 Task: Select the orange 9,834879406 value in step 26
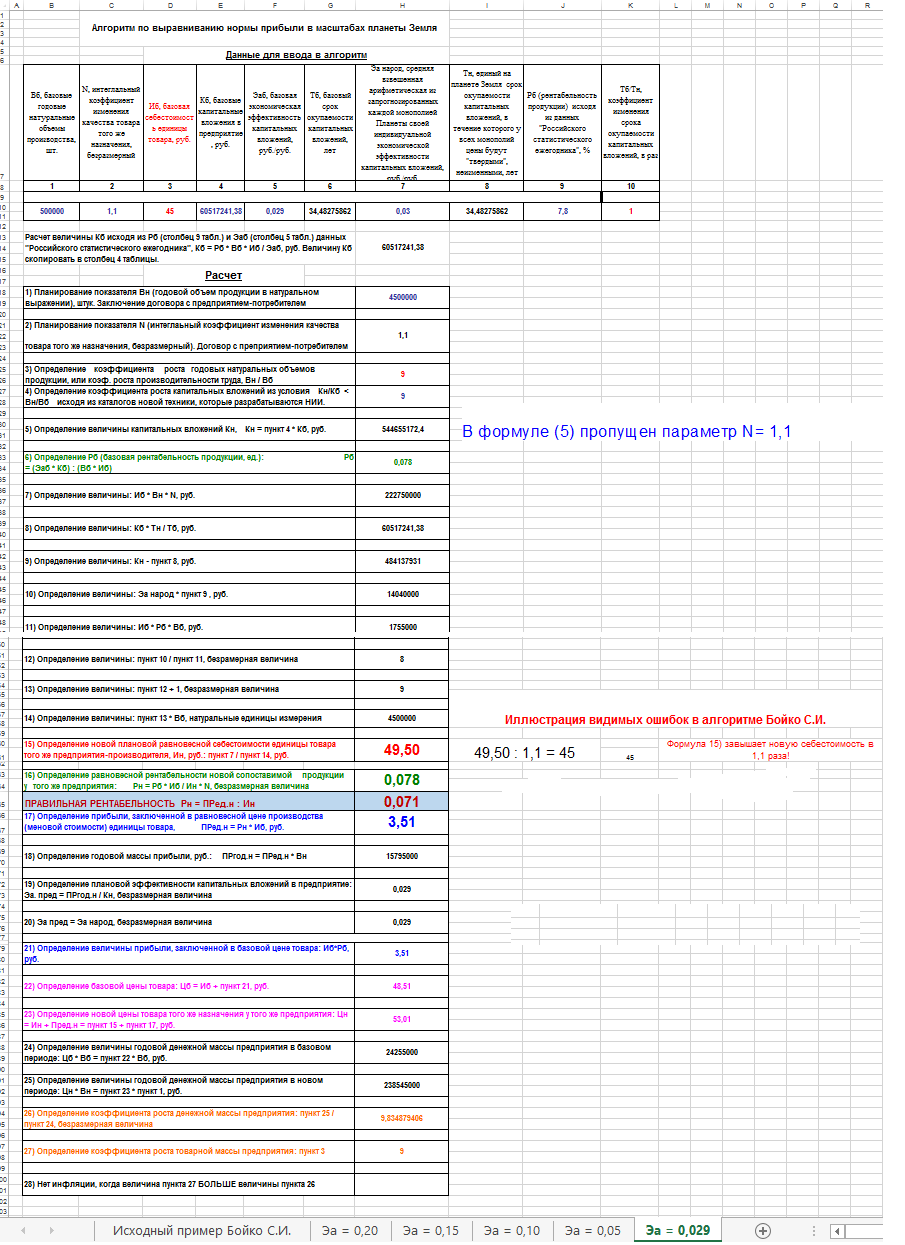click(402, 1118)
